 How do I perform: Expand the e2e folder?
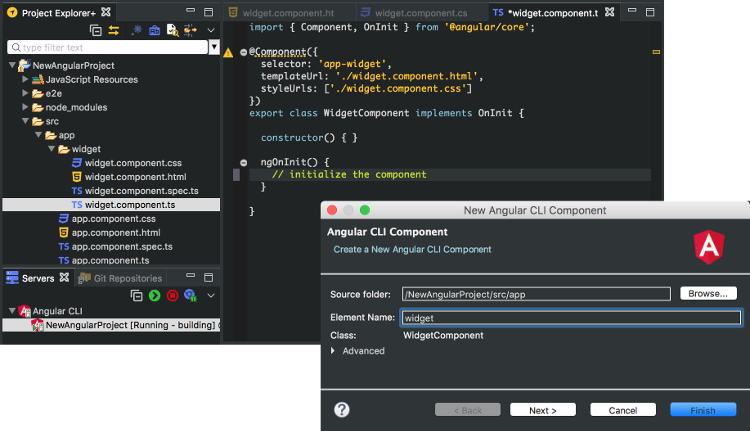pos(25,93)
